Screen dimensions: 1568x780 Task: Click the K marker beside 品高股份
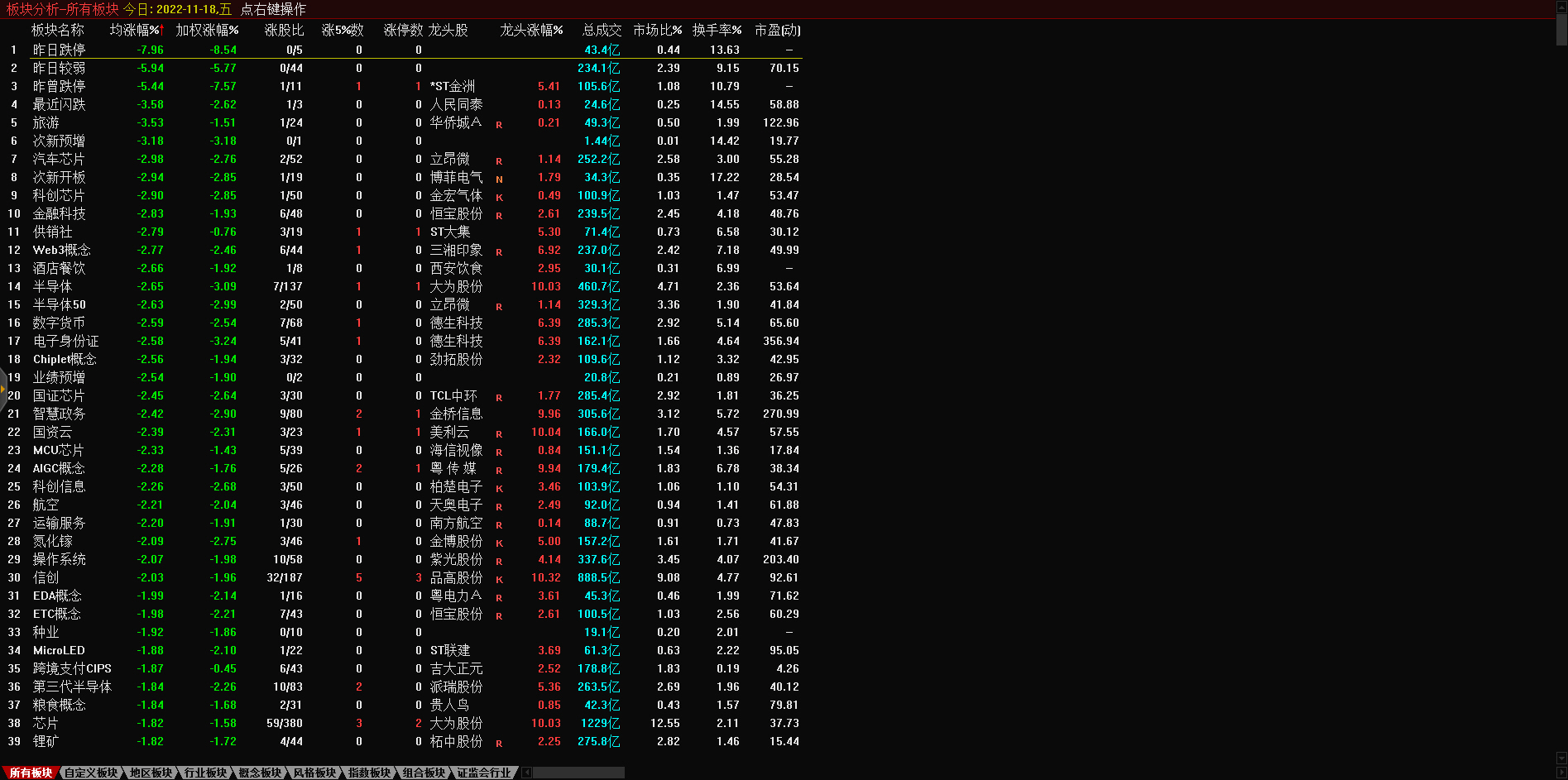pos(499,580)
